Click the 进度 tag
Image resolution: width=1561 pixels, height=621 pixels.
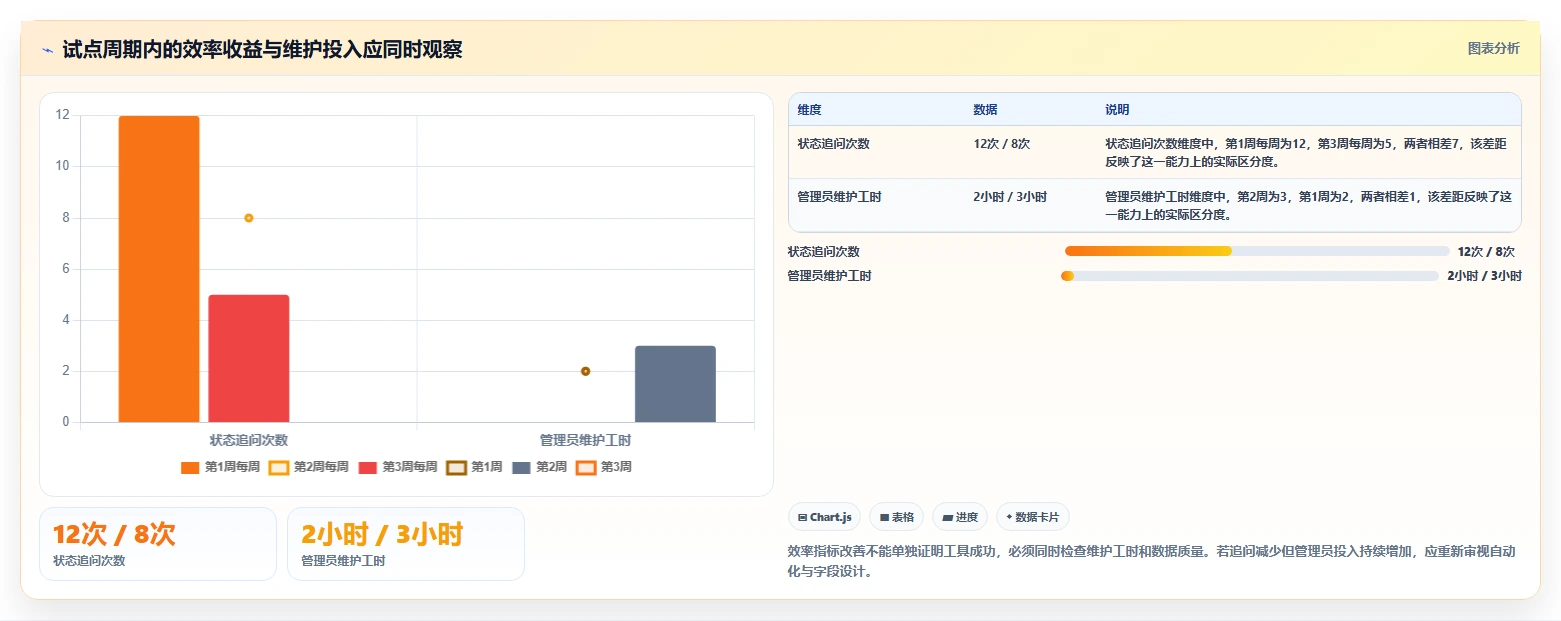coord(960,517)
